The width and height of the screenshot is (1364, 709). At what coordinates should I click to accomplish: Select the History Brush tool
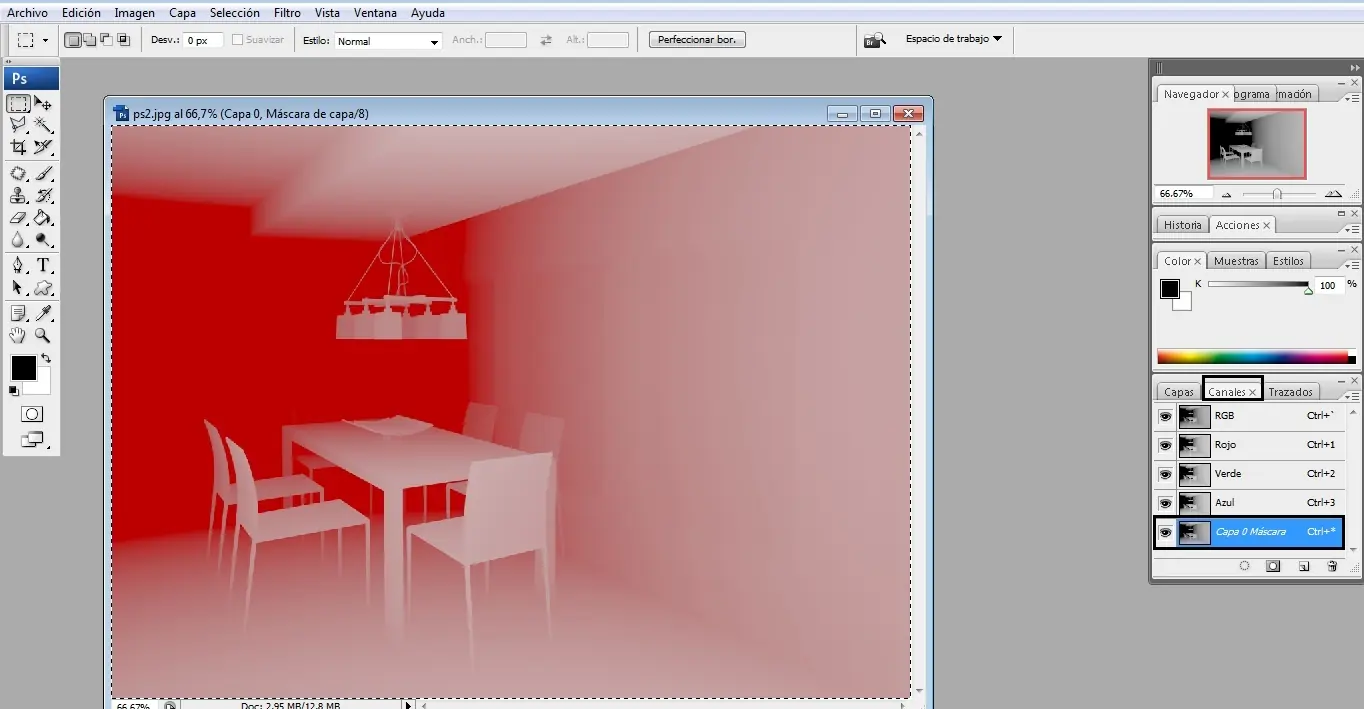pyautogui.click(x=43, y=196)
